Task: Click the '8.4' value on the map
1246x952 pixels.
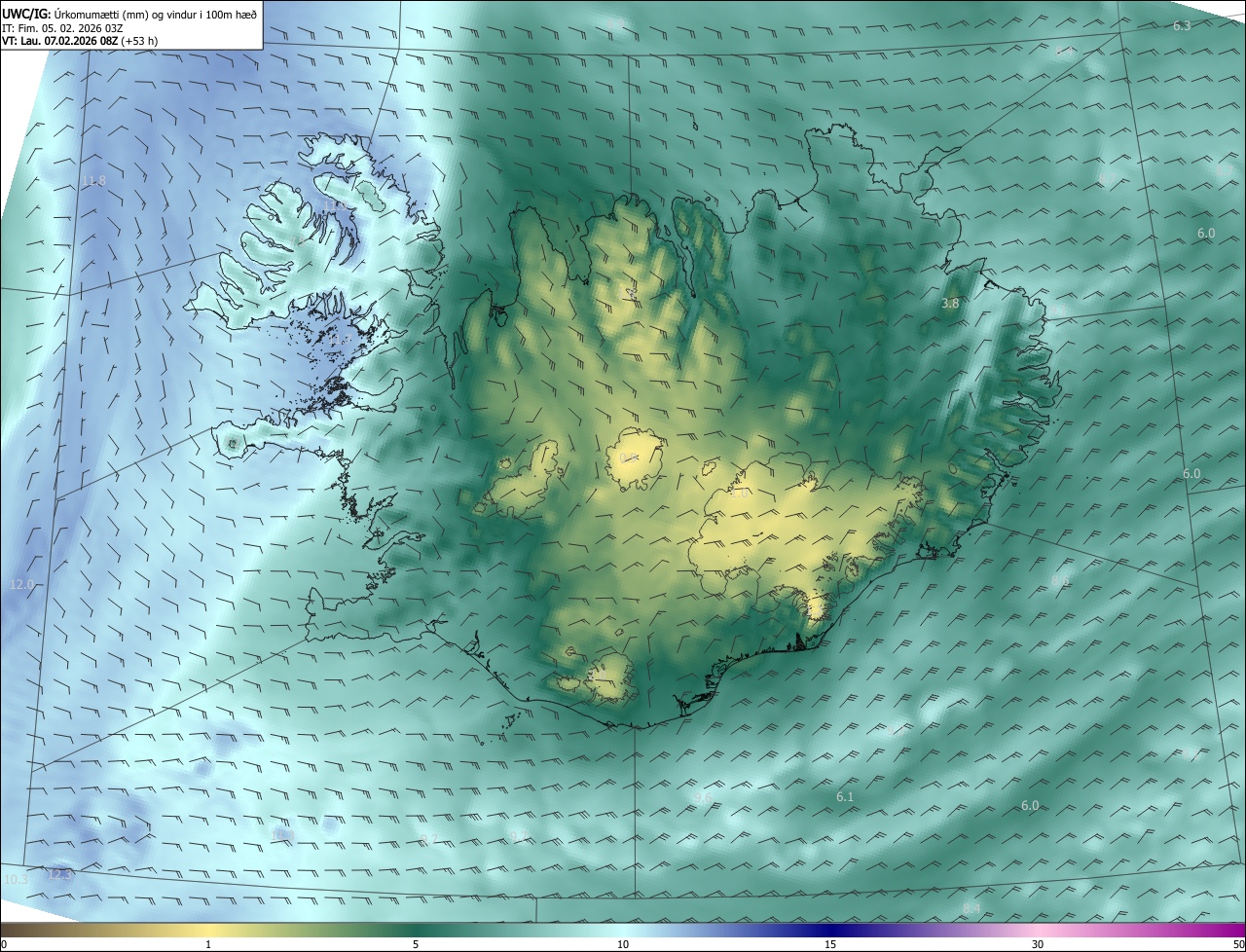Action: tap(971, 908)
